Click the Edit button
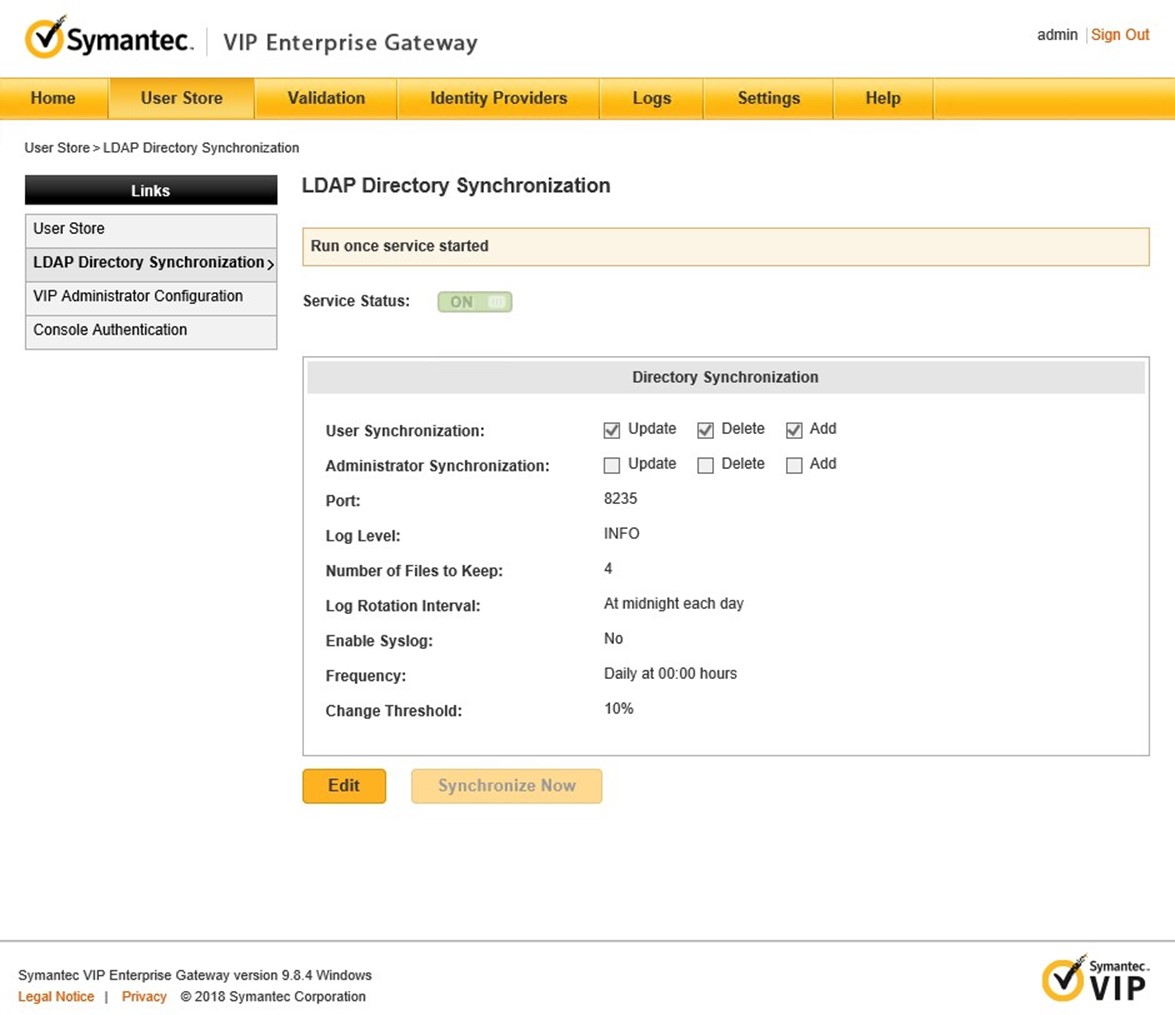This screenshot has height=1015, width=1175. [x=344, y=786]
